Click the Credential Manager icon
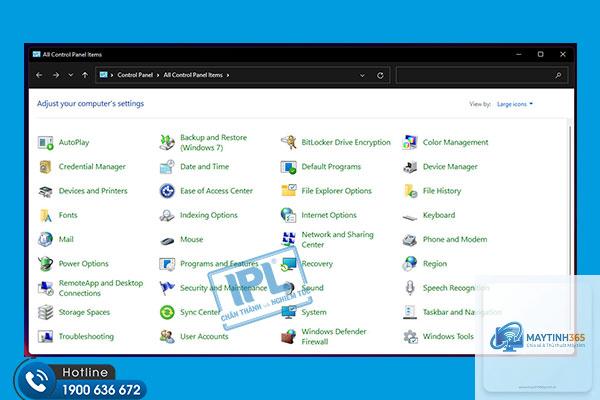The height and width of the screenshot is (400, 600). tap(45, 167)
